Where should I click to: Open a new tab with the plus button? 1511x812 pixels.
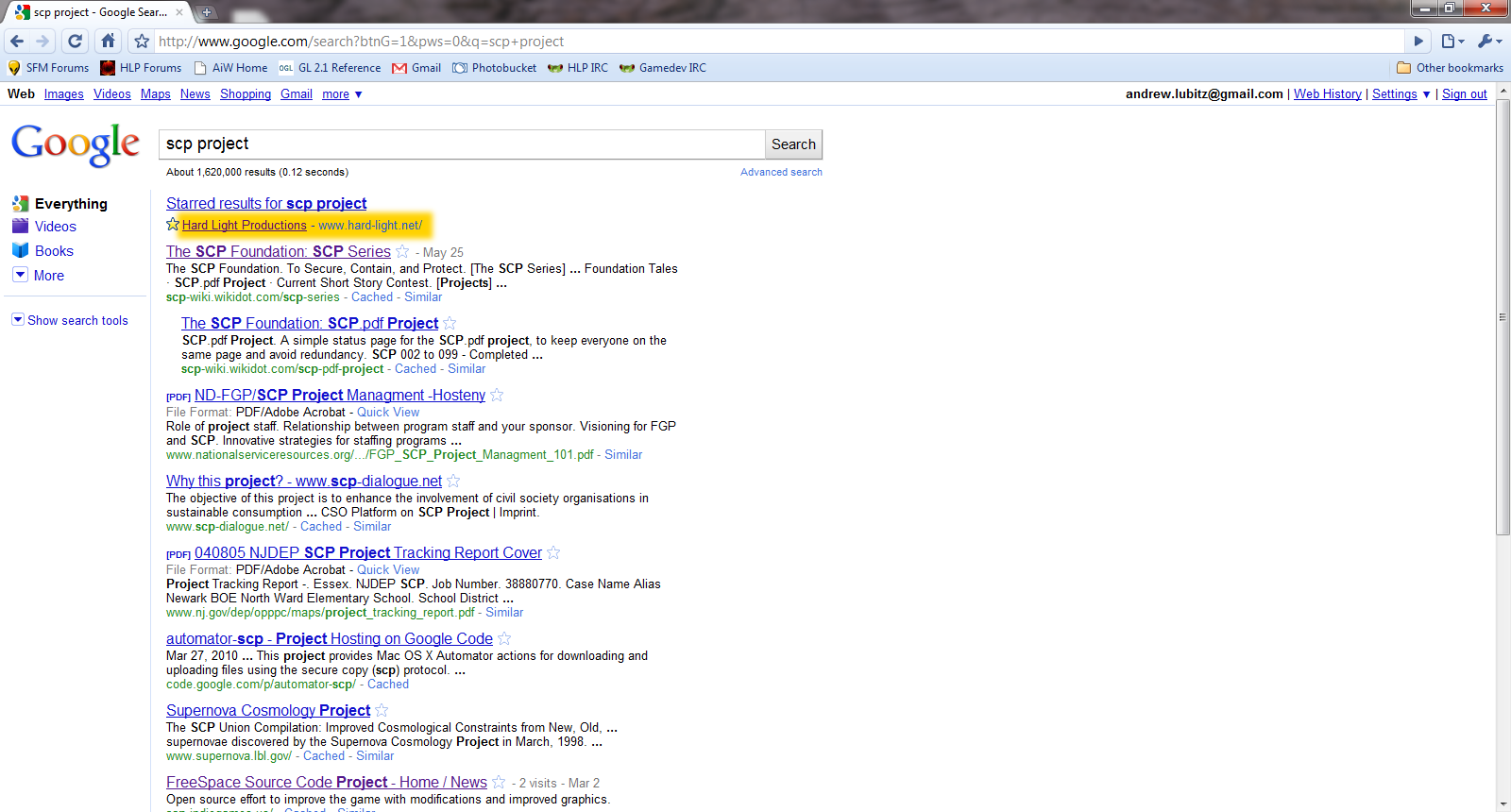(x=206, y=12)
